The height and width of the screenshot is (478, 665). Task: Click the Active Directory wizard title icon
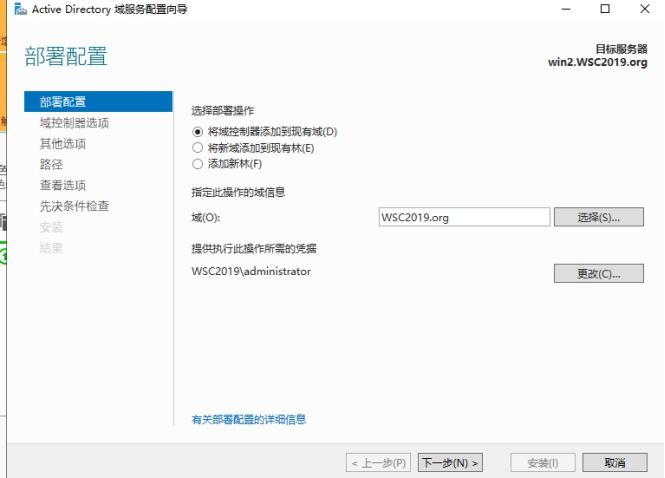[x=20, y=9]
